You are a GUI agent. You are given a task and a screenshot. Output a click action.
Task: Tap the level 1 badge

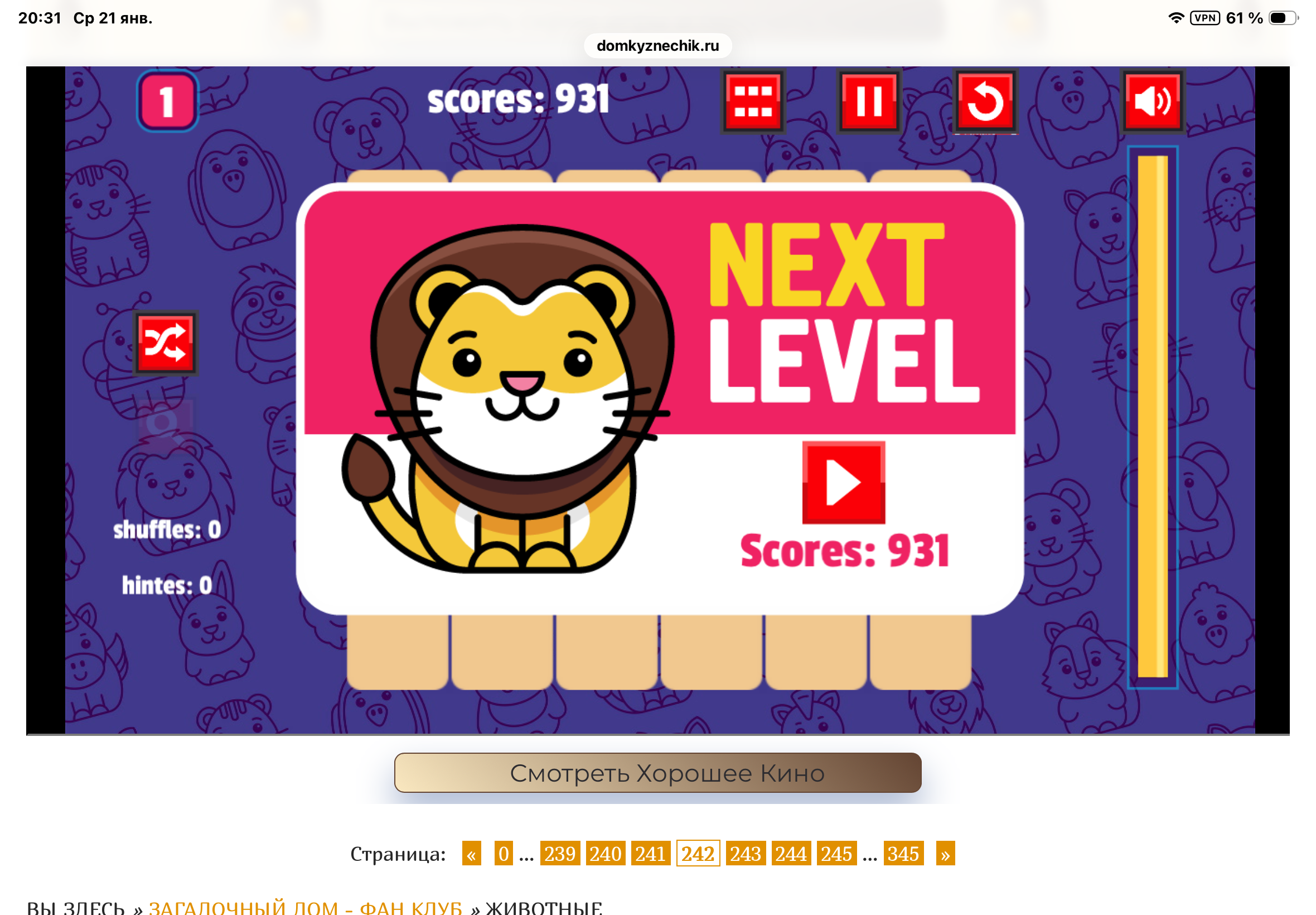click(x=167, y=101)
